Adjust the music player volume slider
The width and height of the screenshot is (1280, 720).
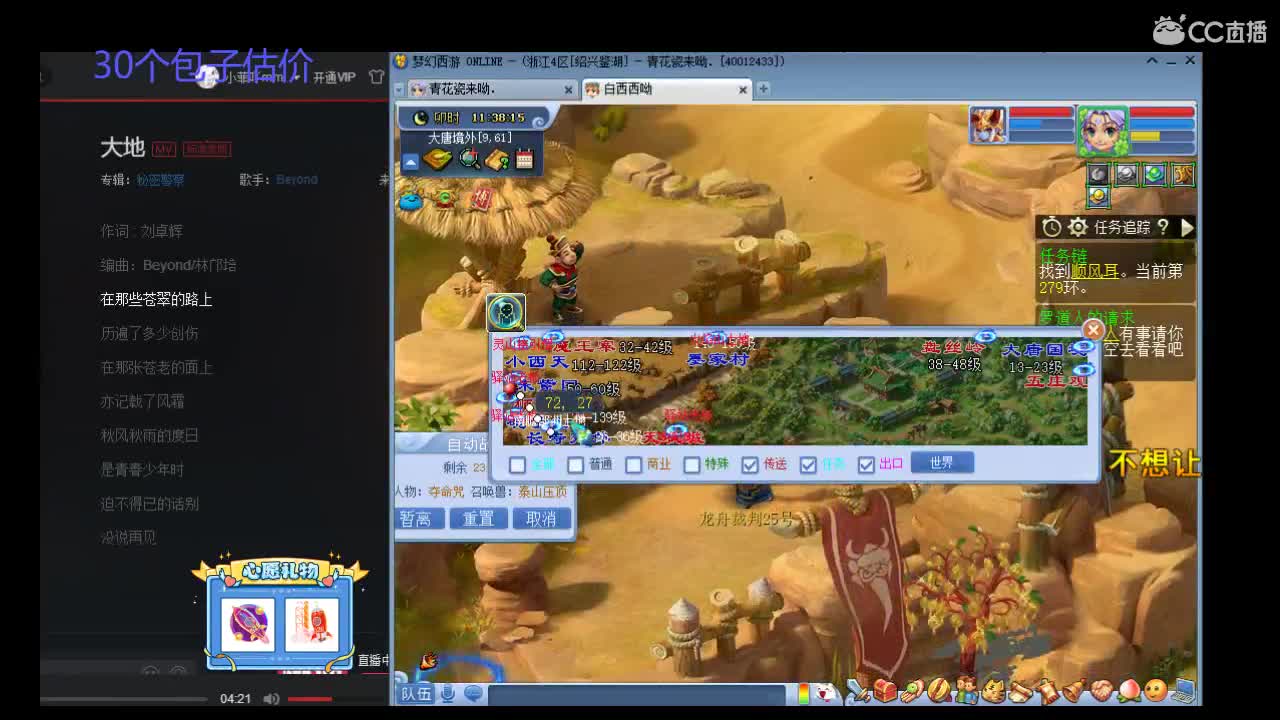pyautogui.click(x=309, y=699)
